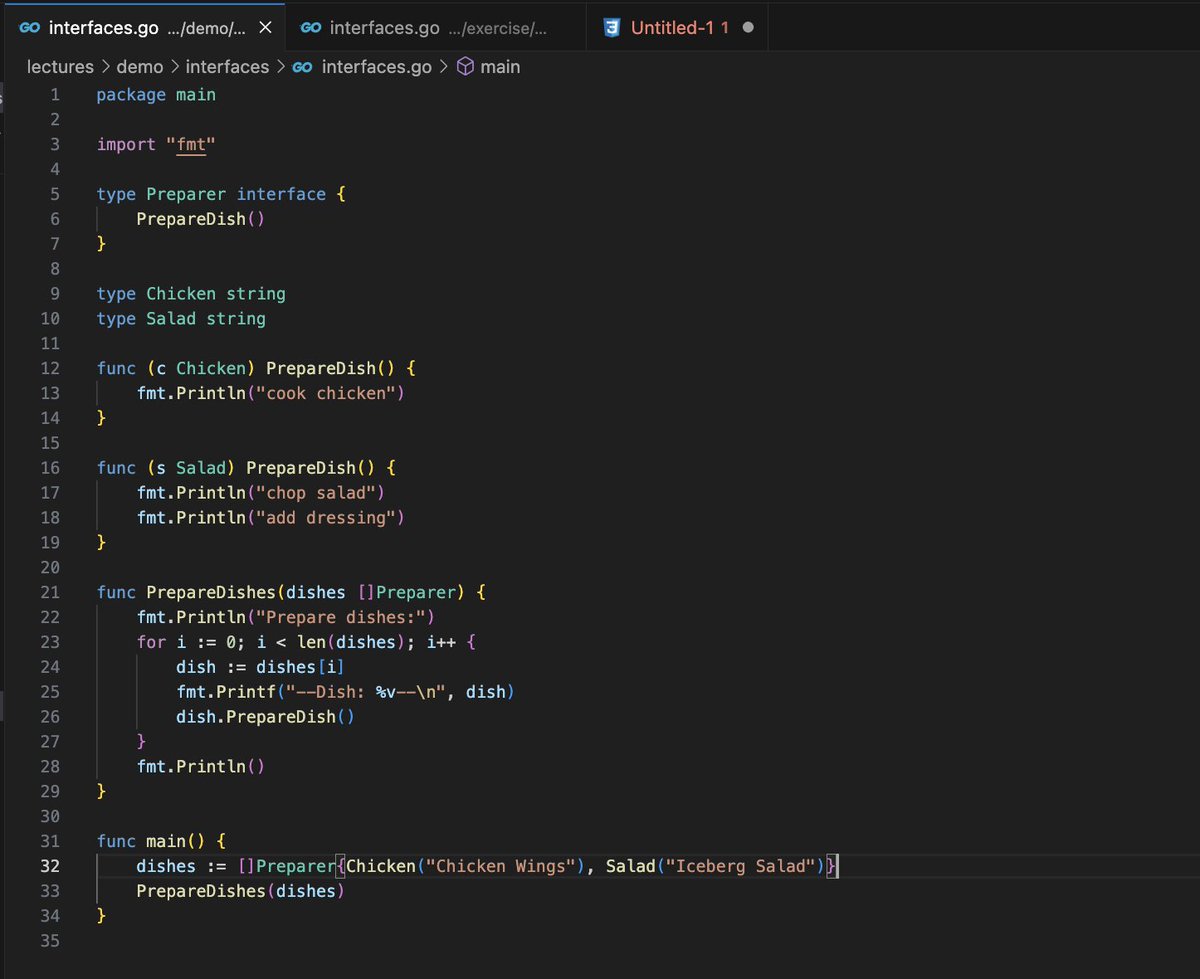This screenshot has height=979, width=1200.
Task: Click the unsaved dot on the Untitled-1 tab
Action: 748,28
